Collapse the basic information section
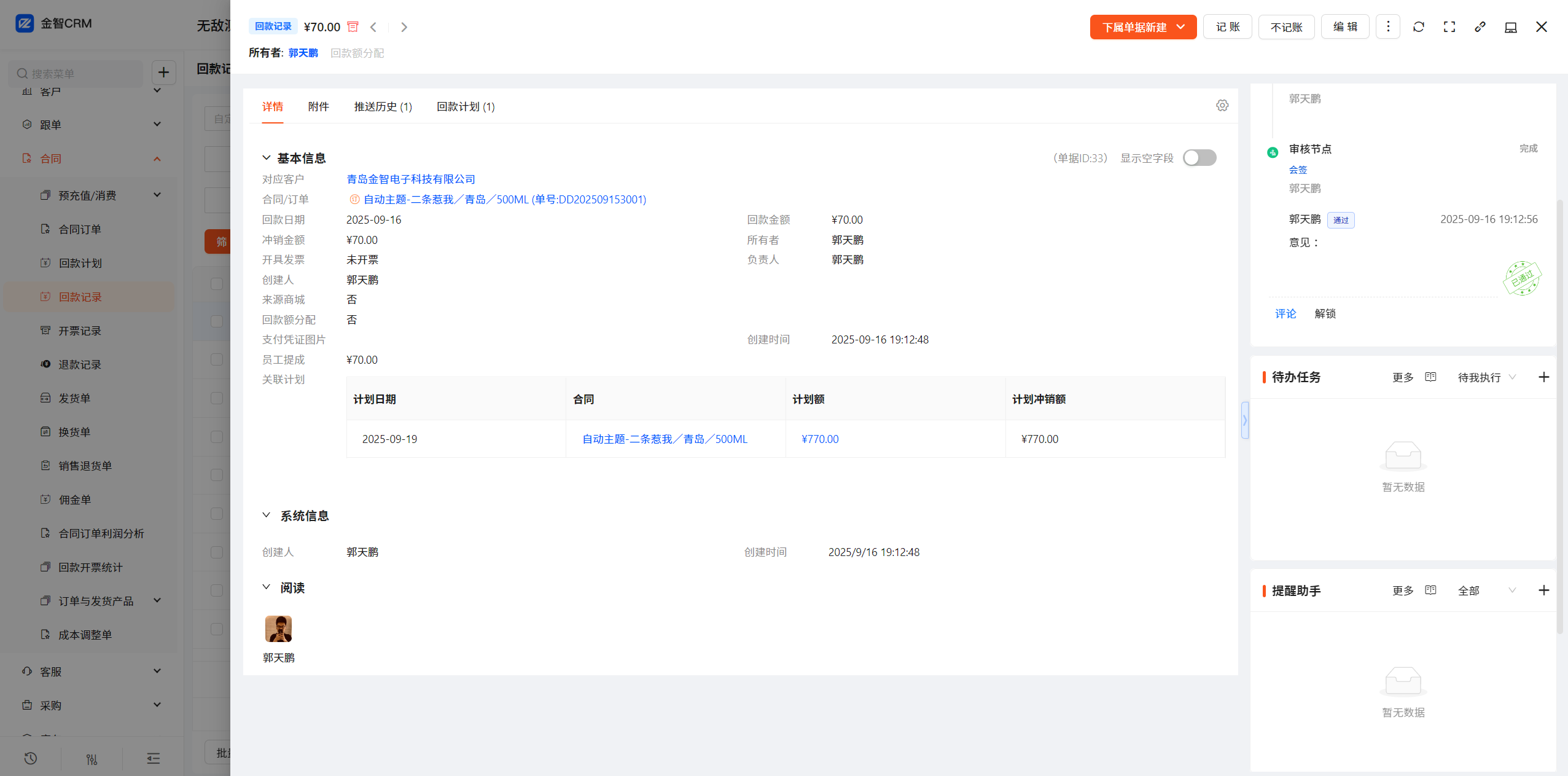The height and width of the screenshot is (776, 1568). pyautogui.click(x=266, y=158)
